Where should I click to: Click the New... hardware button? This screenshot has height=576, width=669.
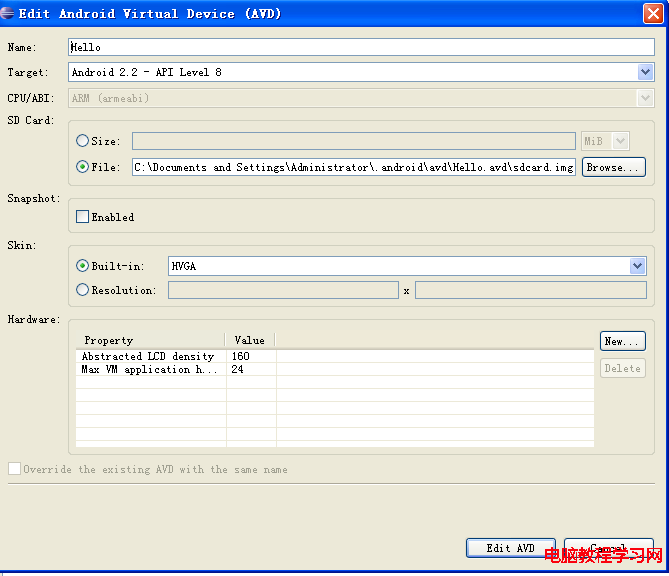(622, 341)
